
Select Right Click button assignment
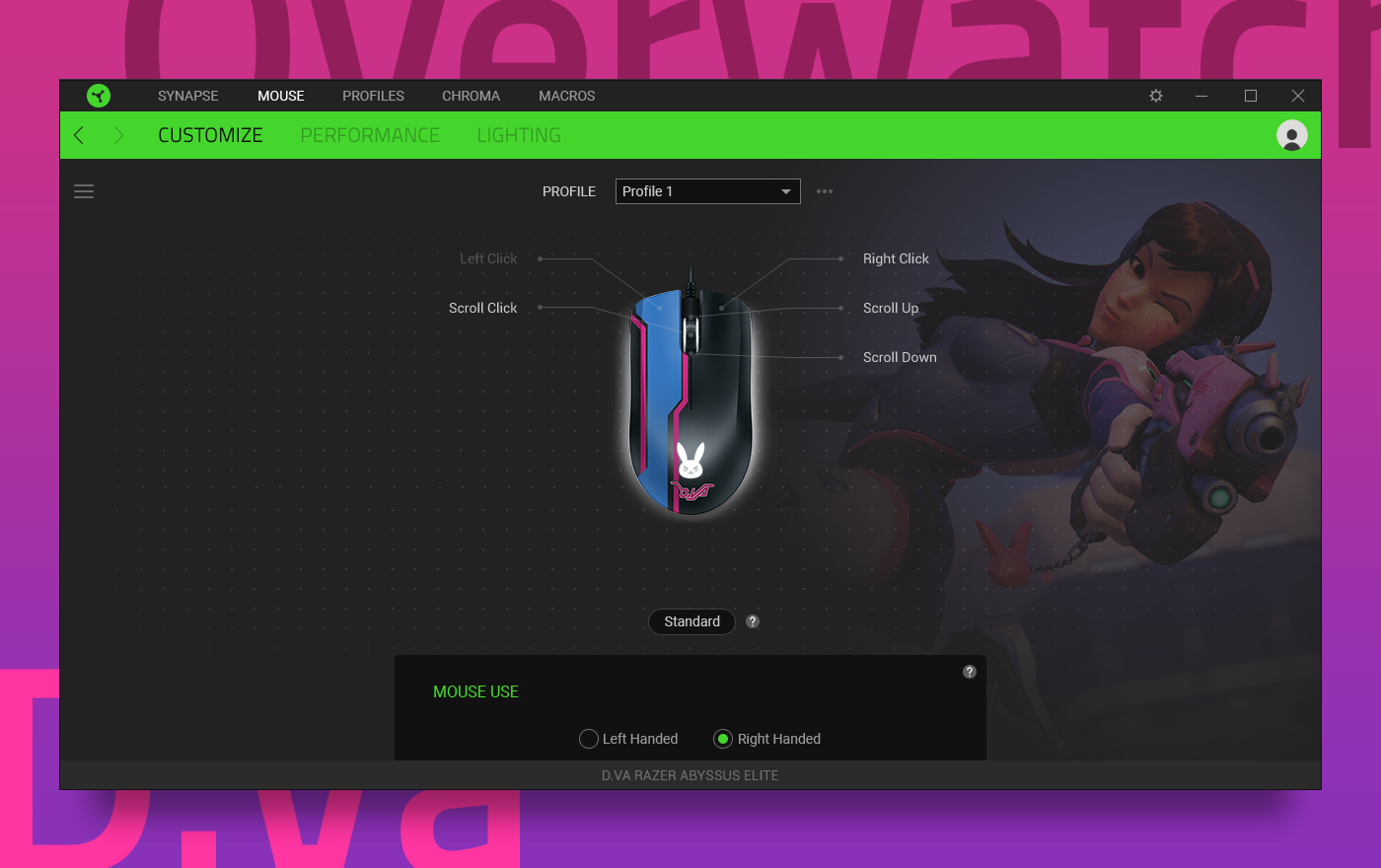pyautogui.click(x=896, y=258)
